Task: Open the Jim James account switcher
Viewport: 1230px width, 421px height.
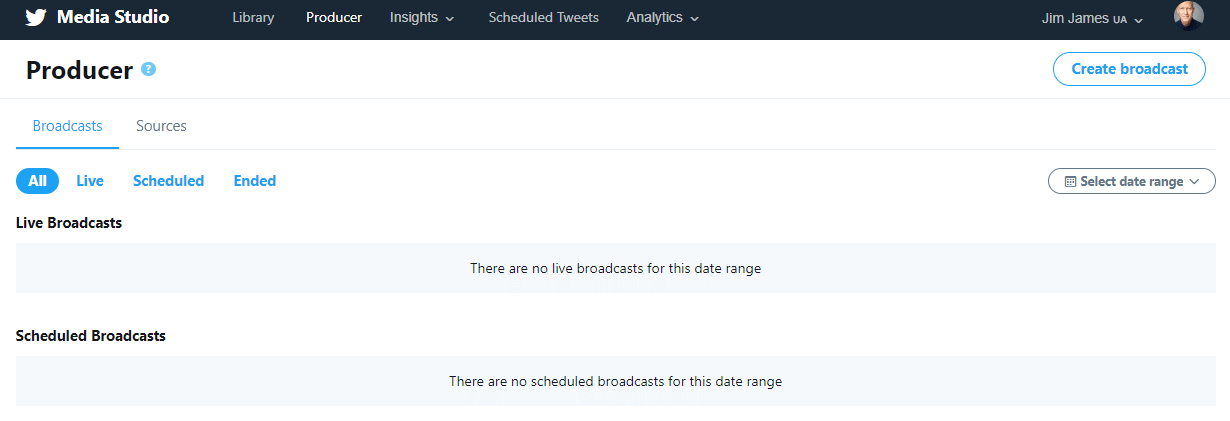Action: pos(1091,18)
